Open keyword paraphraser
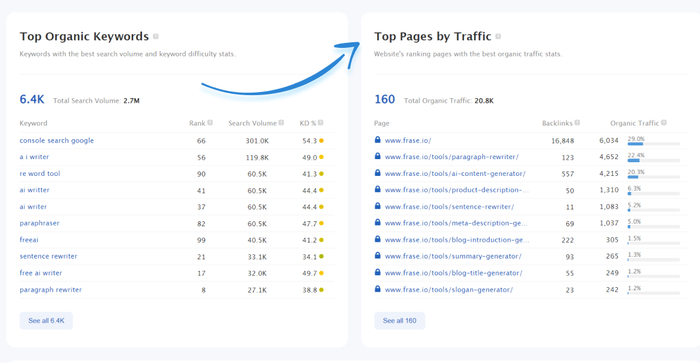 click(x=39, y=223)
